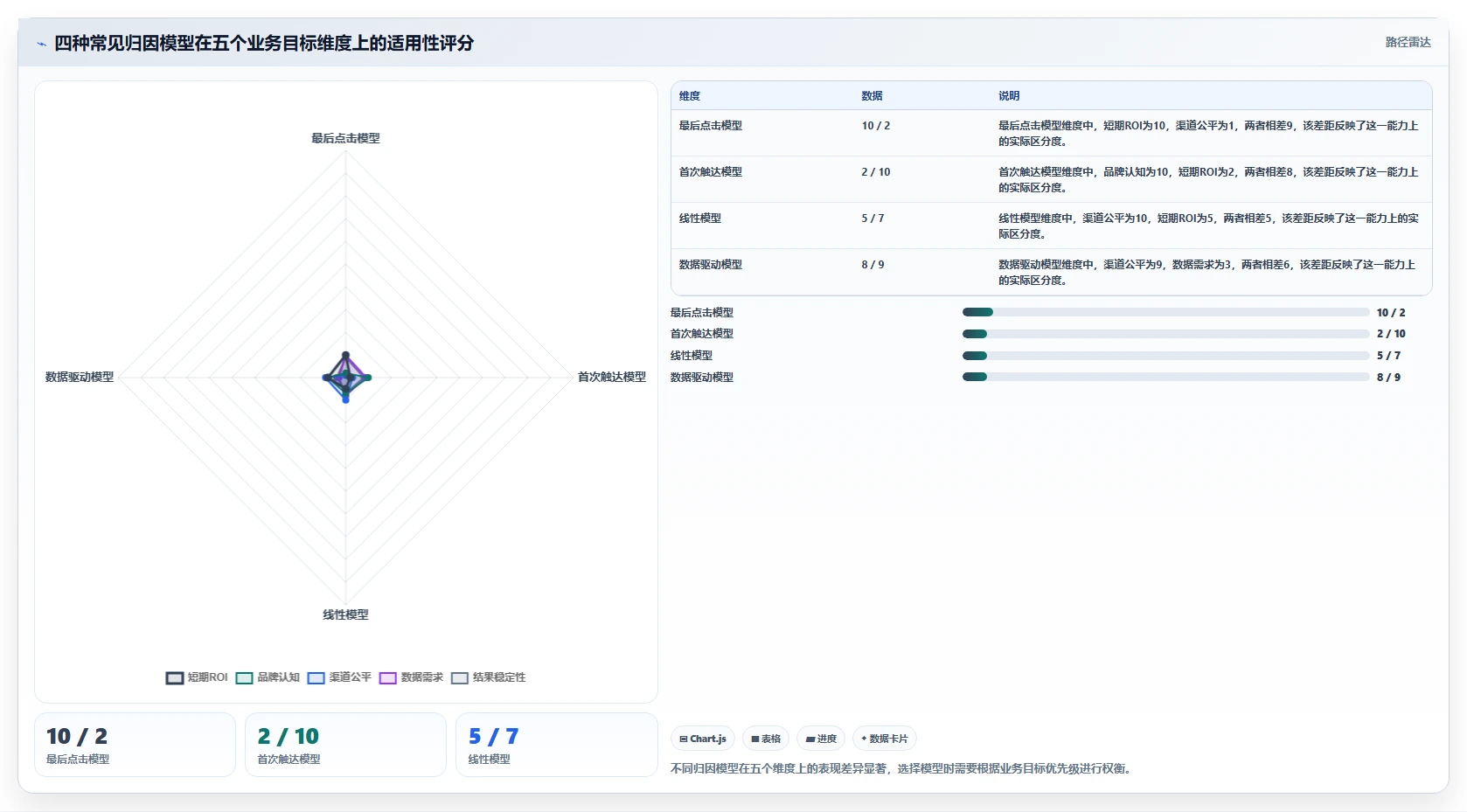Click the 数据驱动模型 radar axis label
Viewport: 1467px width, 812px height.
coord(80,377)
